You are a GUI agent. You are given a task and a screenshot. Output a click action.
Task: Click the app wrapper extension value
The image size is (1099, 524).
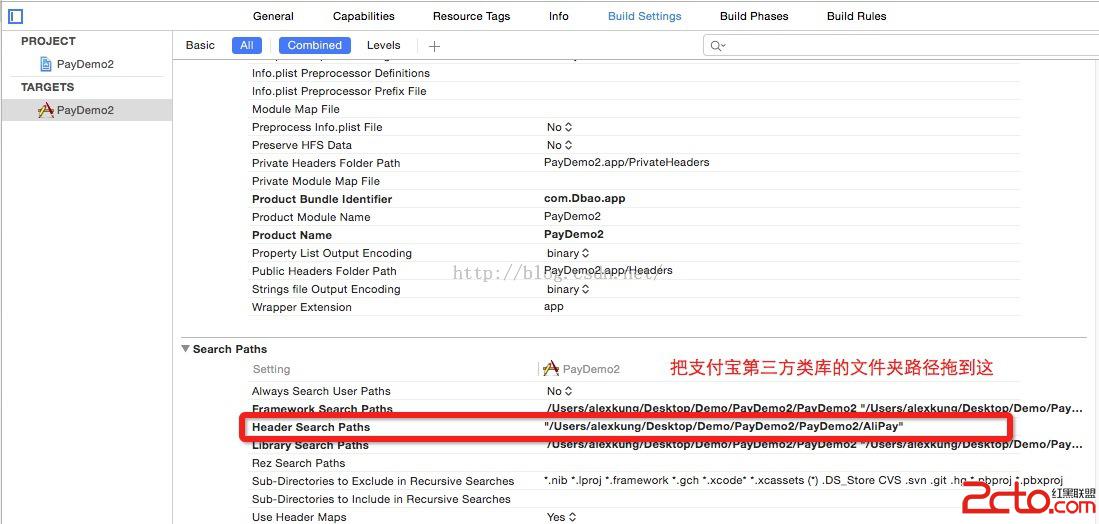click(553, 307)
